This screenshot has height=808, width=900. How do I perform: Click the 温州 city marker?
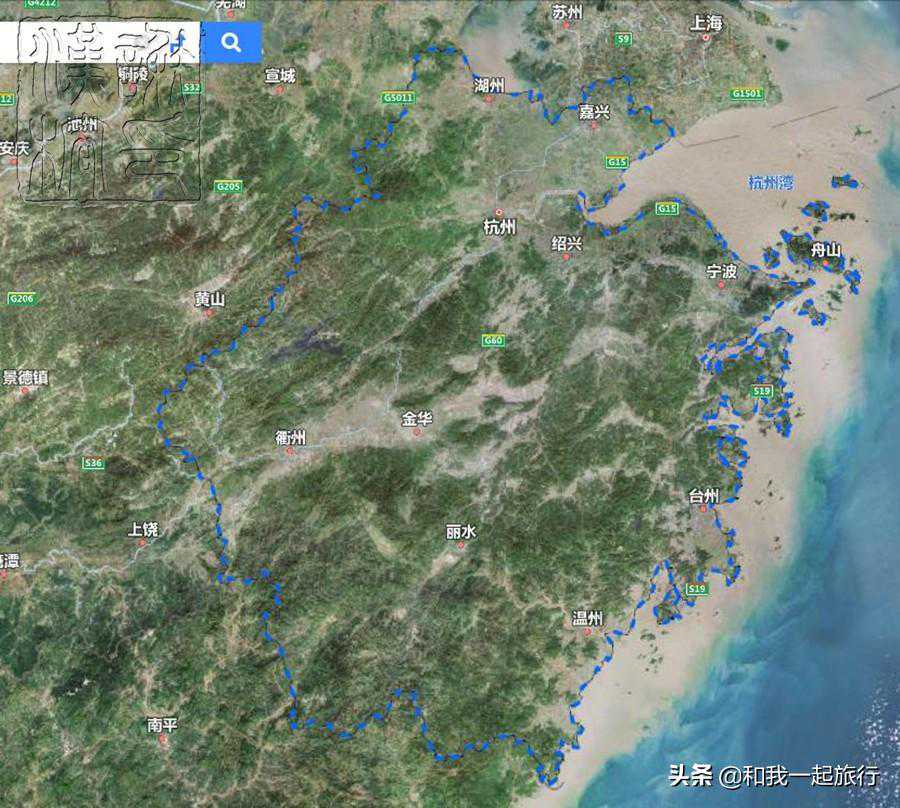(588, 632)
